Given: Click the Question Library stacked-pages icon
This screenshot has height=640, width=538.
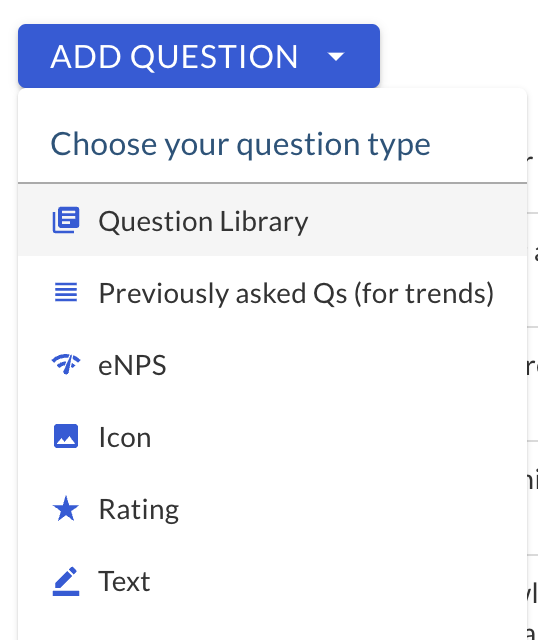Looking at the screenshot, I should pyautogui.click(x=66, y=220).
